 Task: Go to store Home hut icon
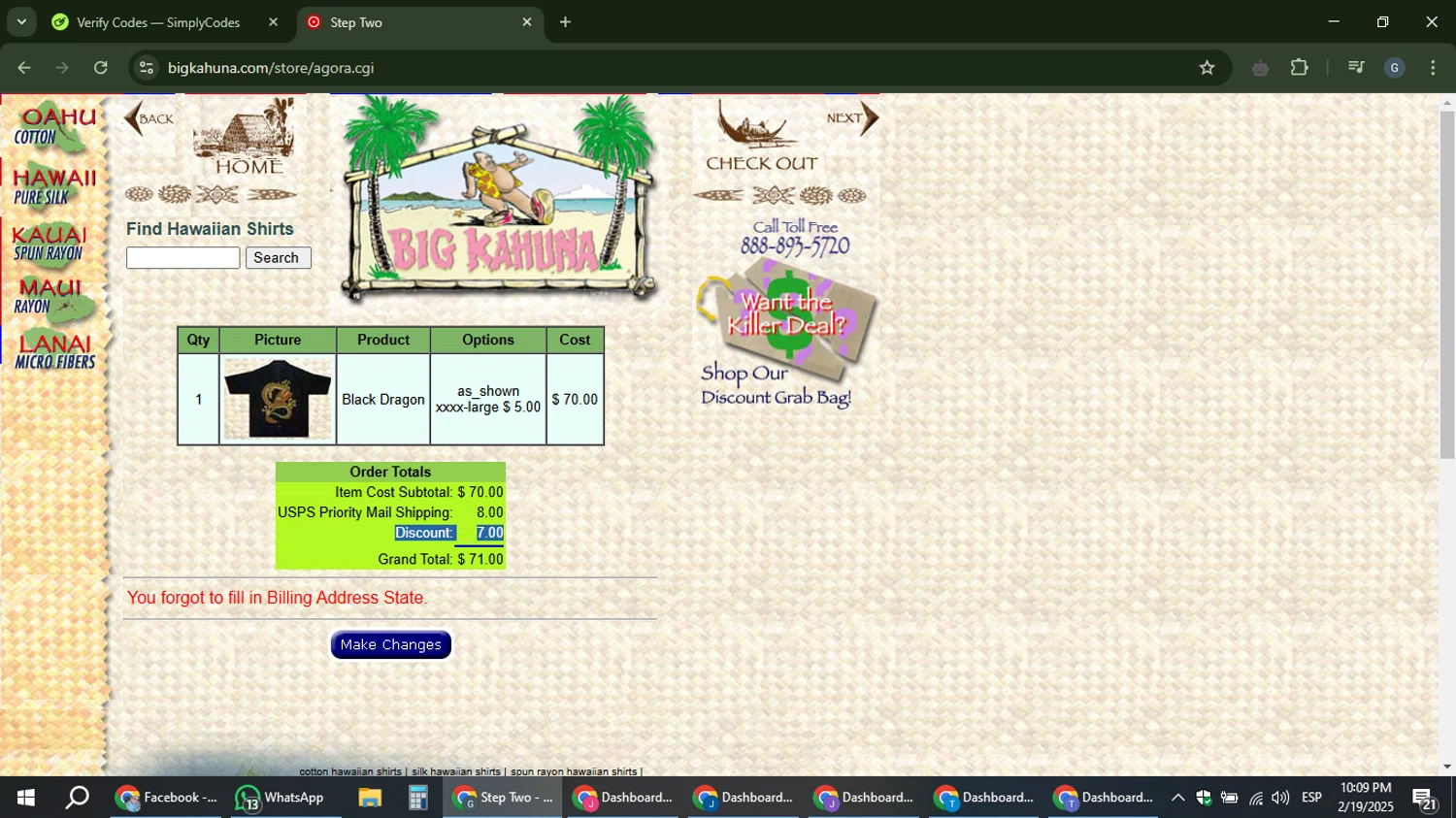(246, 138)
